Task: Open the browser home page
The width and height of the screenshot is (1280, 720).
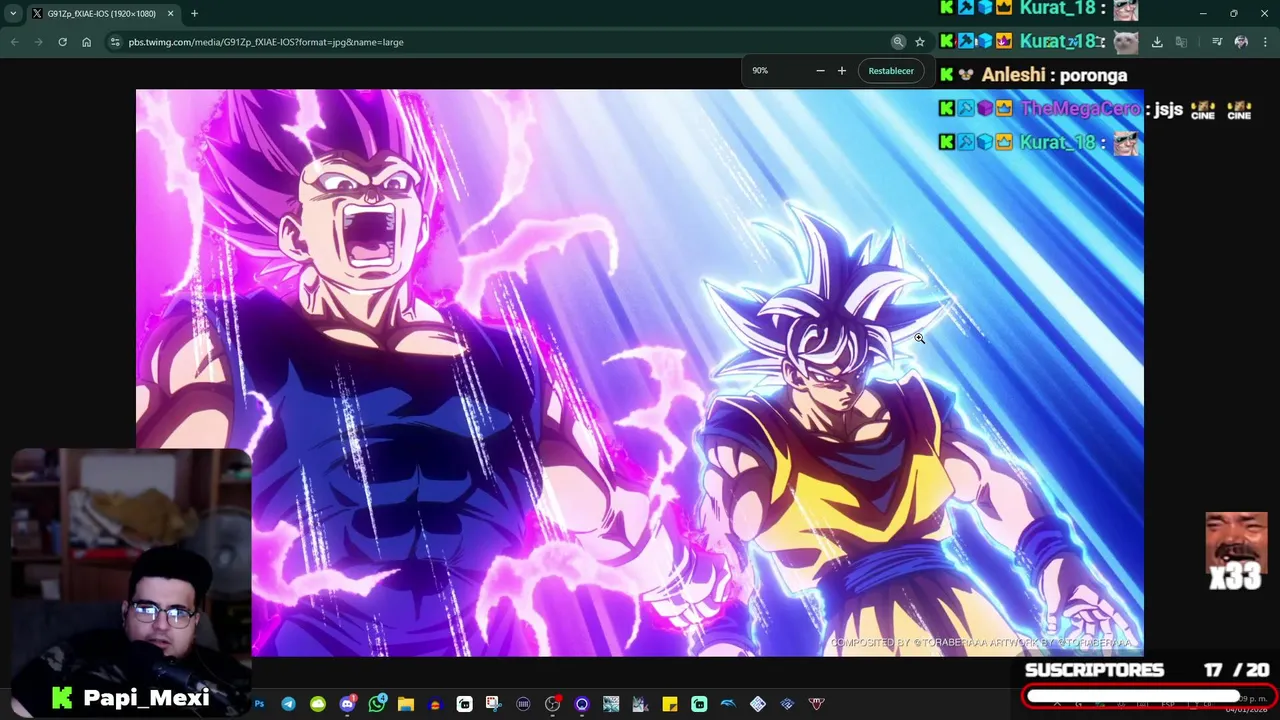Action: 86,42
